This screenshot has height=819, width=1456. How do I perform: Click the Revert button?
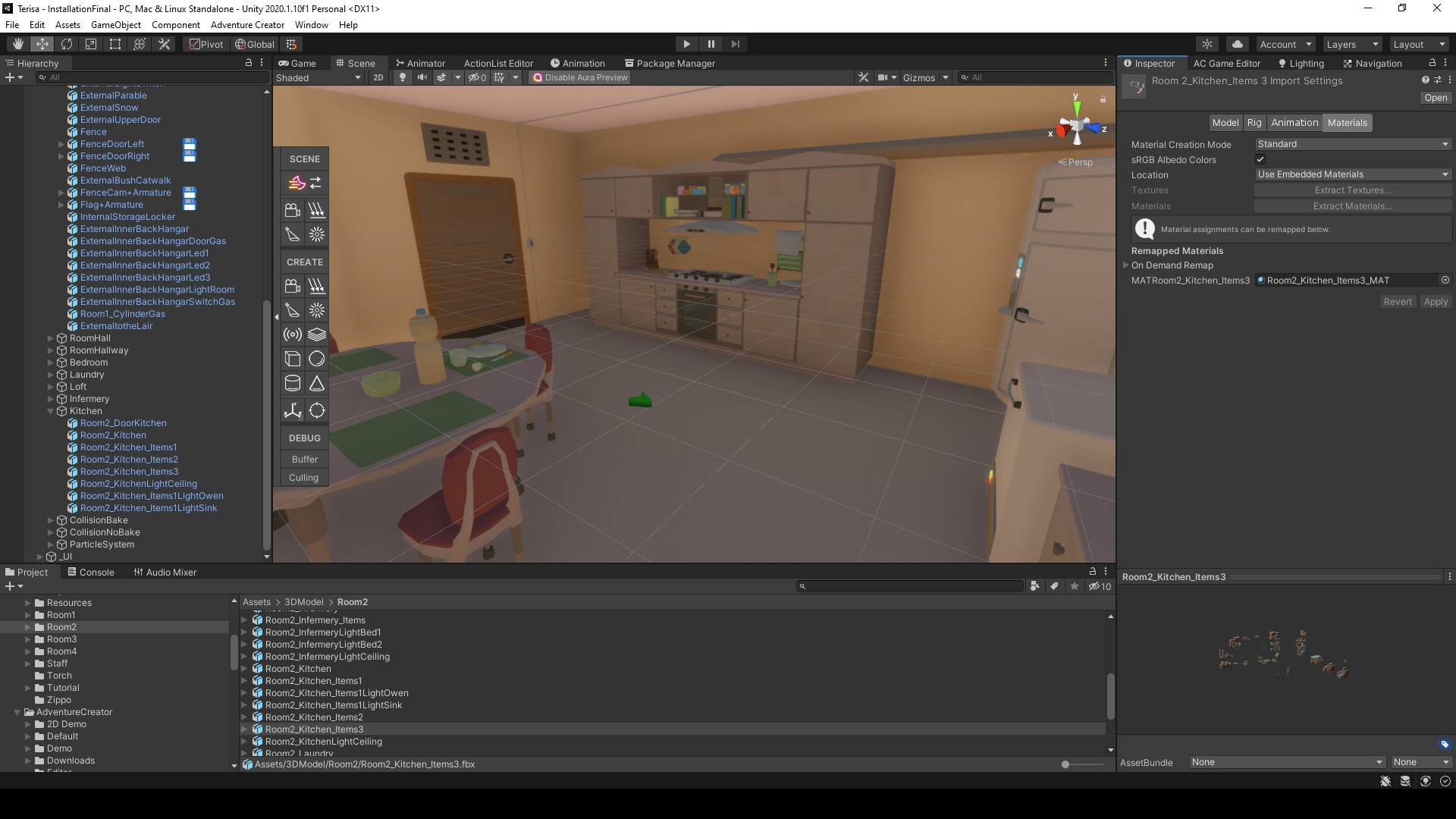(x=1398, y=302)
